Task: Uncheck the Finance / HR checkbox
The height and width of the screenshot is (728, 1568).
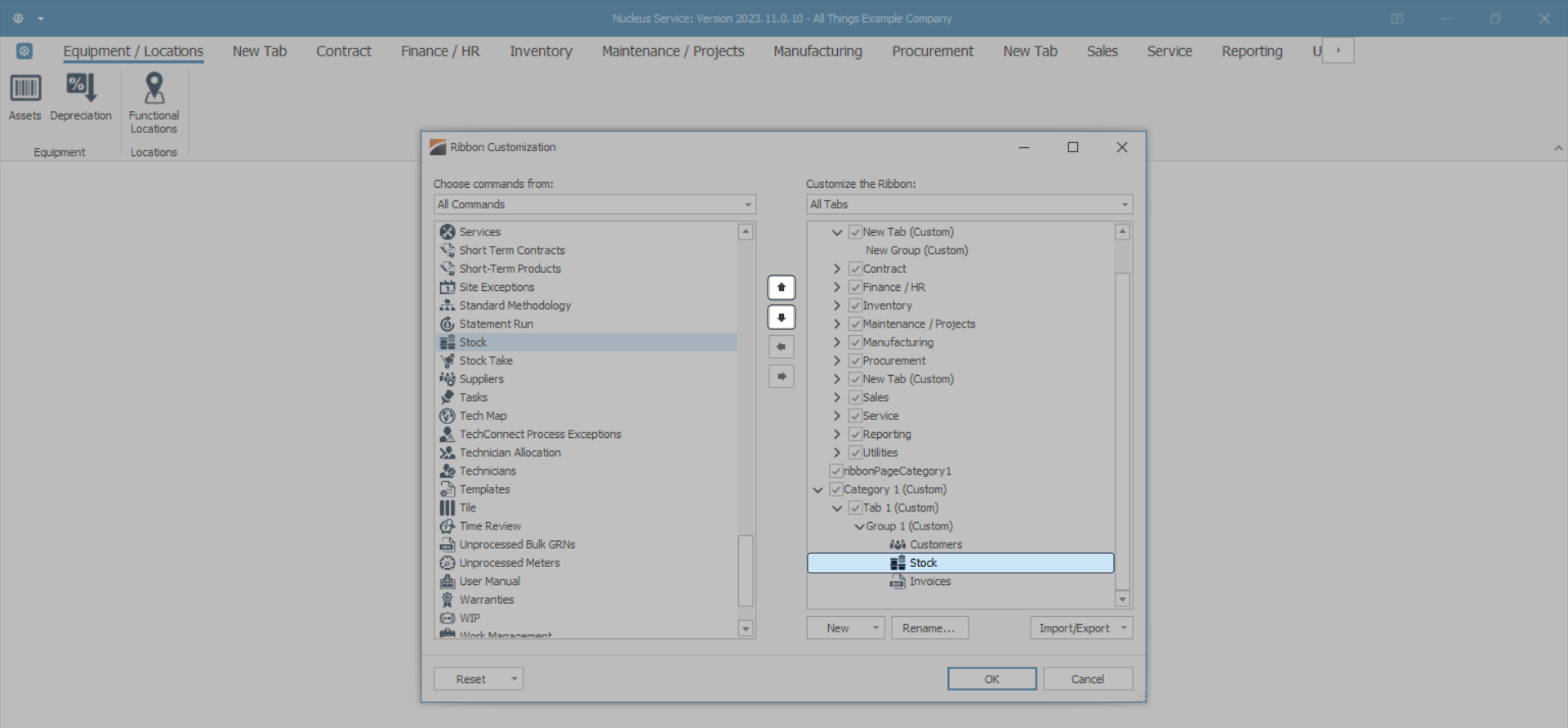Action: 855,287
